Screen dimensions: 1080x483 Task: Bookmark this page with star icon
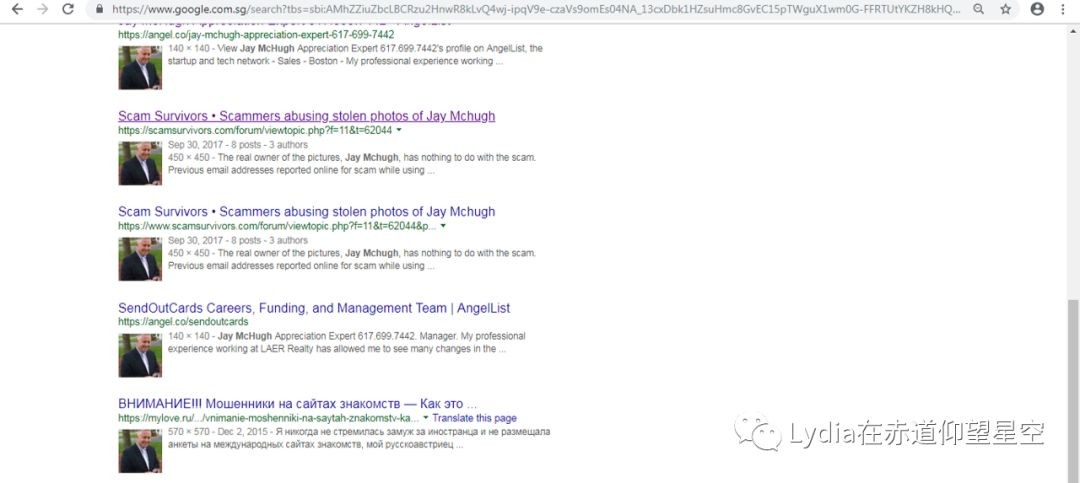(x=1005, y=9)
